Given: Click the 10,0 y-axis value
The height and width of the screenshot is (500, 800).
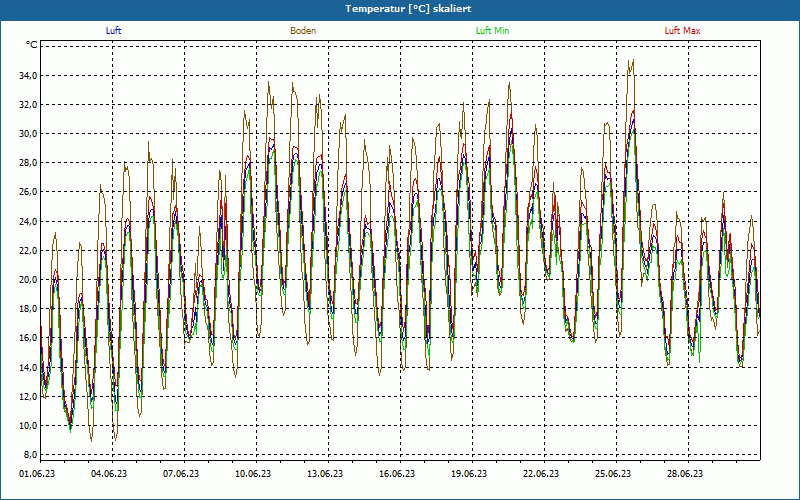Looking at the screenshot, I should (x=28, y=426).
